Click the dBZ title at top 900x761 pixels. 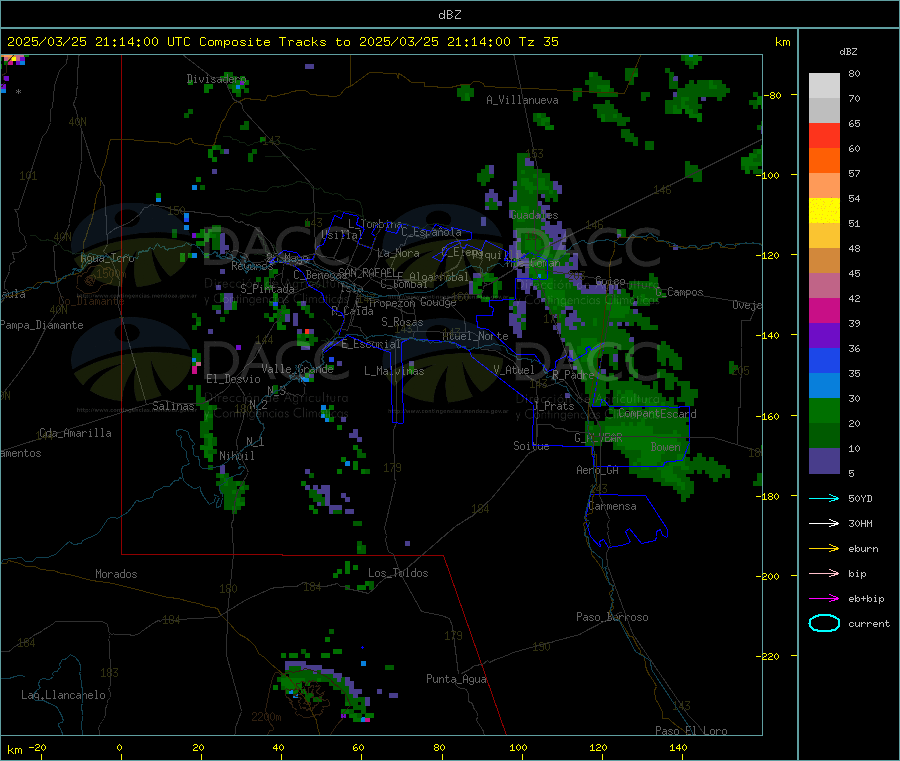pos(449,15)
